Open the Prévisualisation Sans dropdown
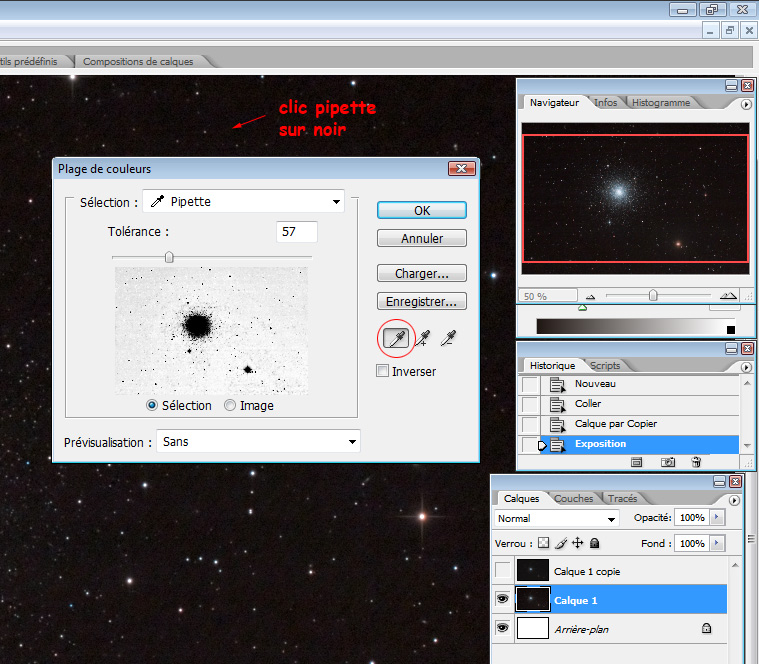Image resolution: width=759 pixels, height=664 pixels. point(258,441)
